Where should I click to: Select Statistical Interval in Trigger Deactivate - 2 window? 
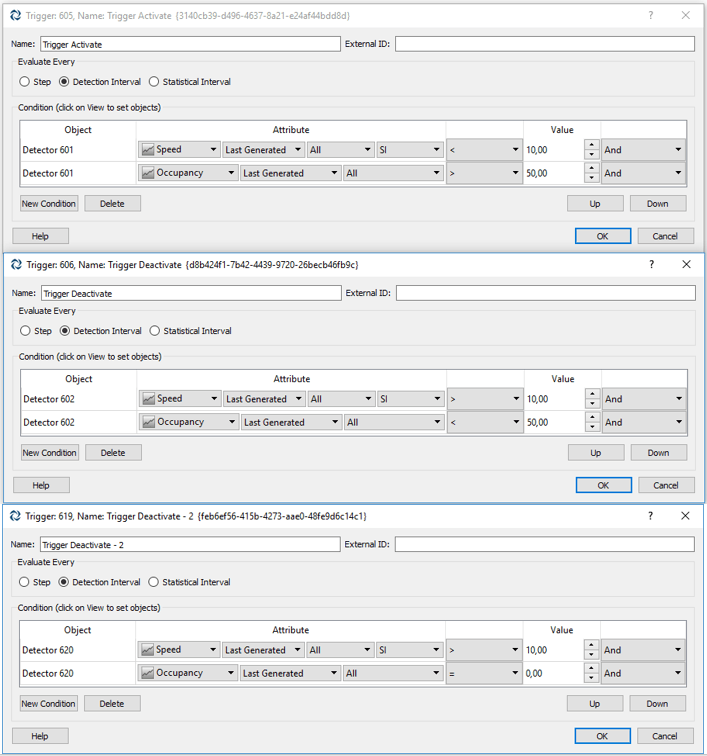153,582
